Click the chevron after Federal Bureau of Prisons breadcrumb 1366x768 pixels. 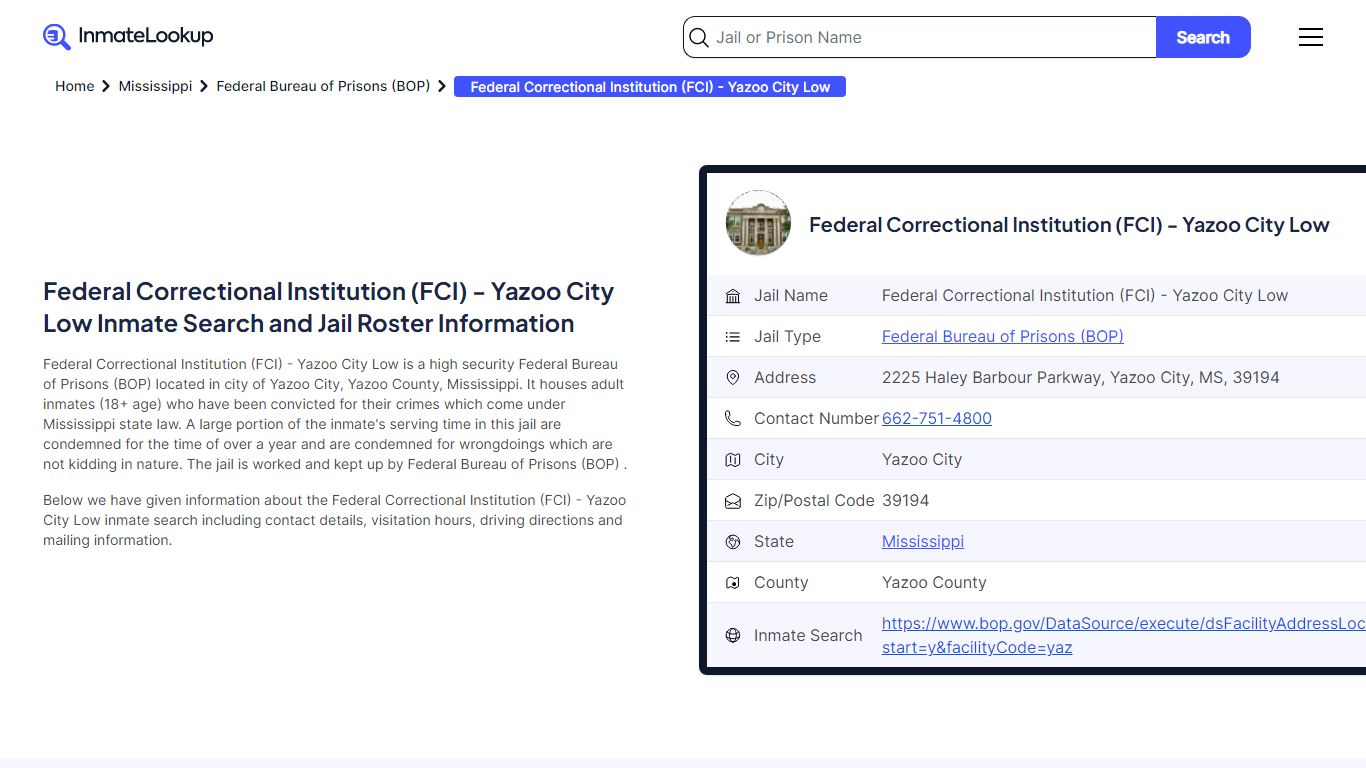[x=442, y=87]
